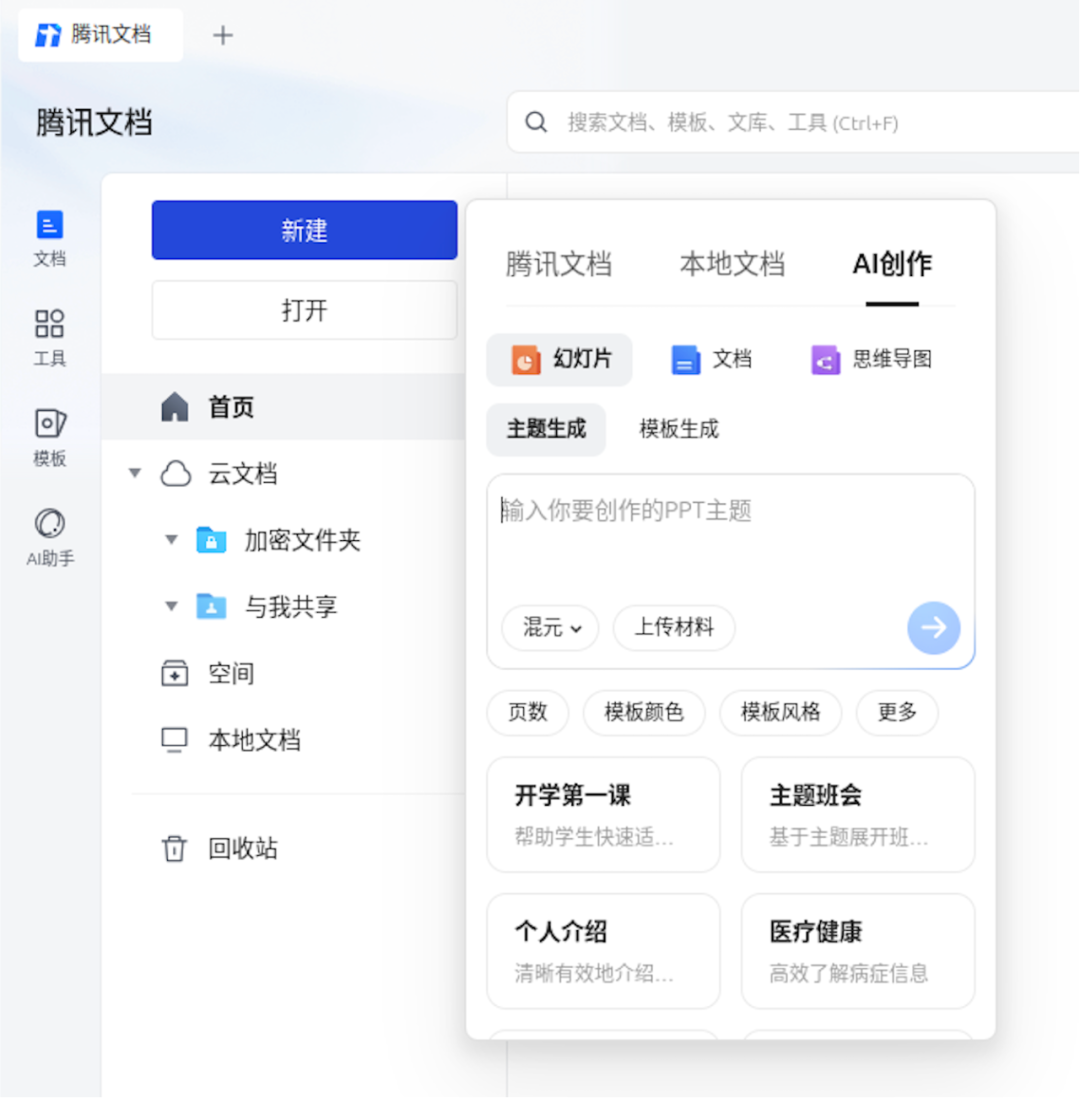Open the 文档 section in left sidebar
The image size is (1080, 1098).
click(50, 238)
